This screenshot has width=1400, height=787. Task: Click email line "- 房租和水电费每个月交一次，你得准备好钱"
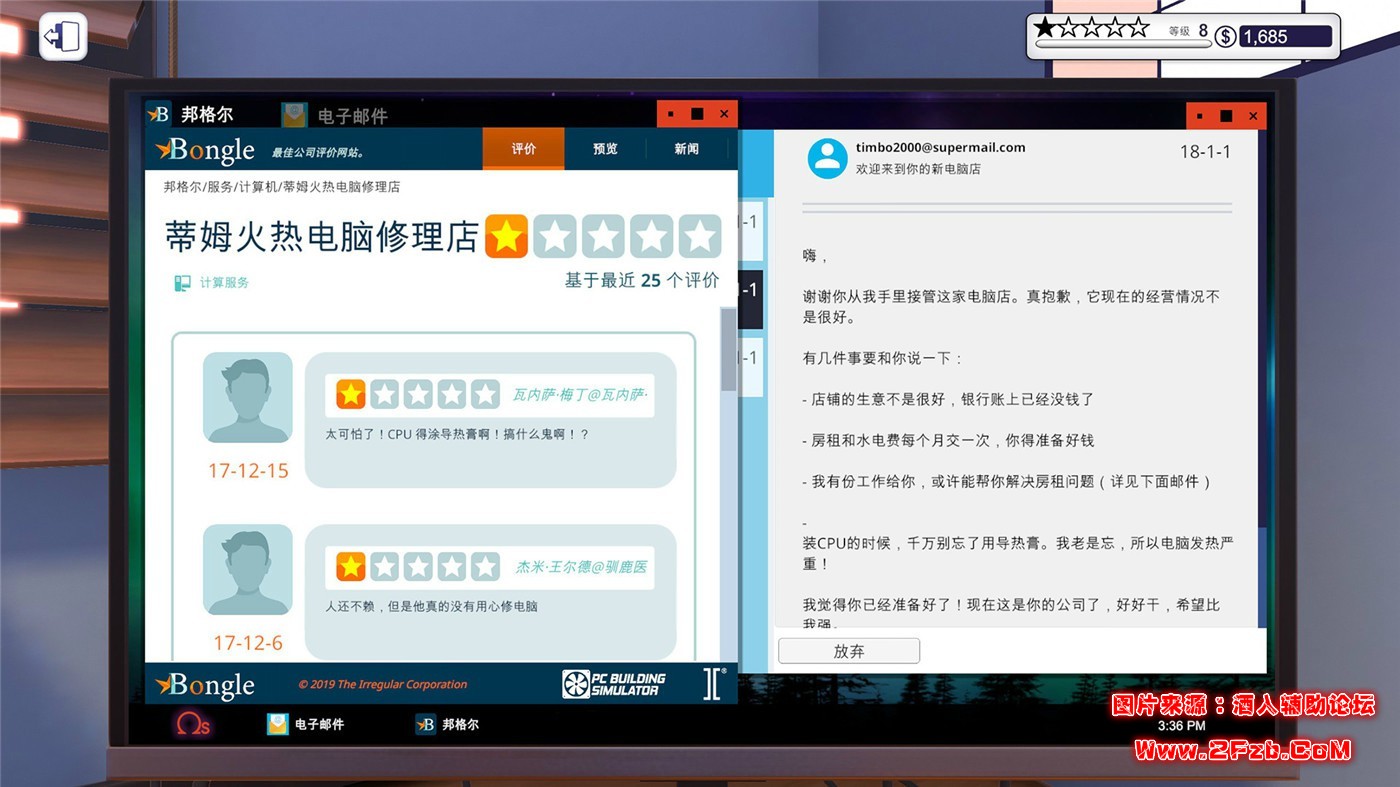pyautogui.click(x=948, y=440)
